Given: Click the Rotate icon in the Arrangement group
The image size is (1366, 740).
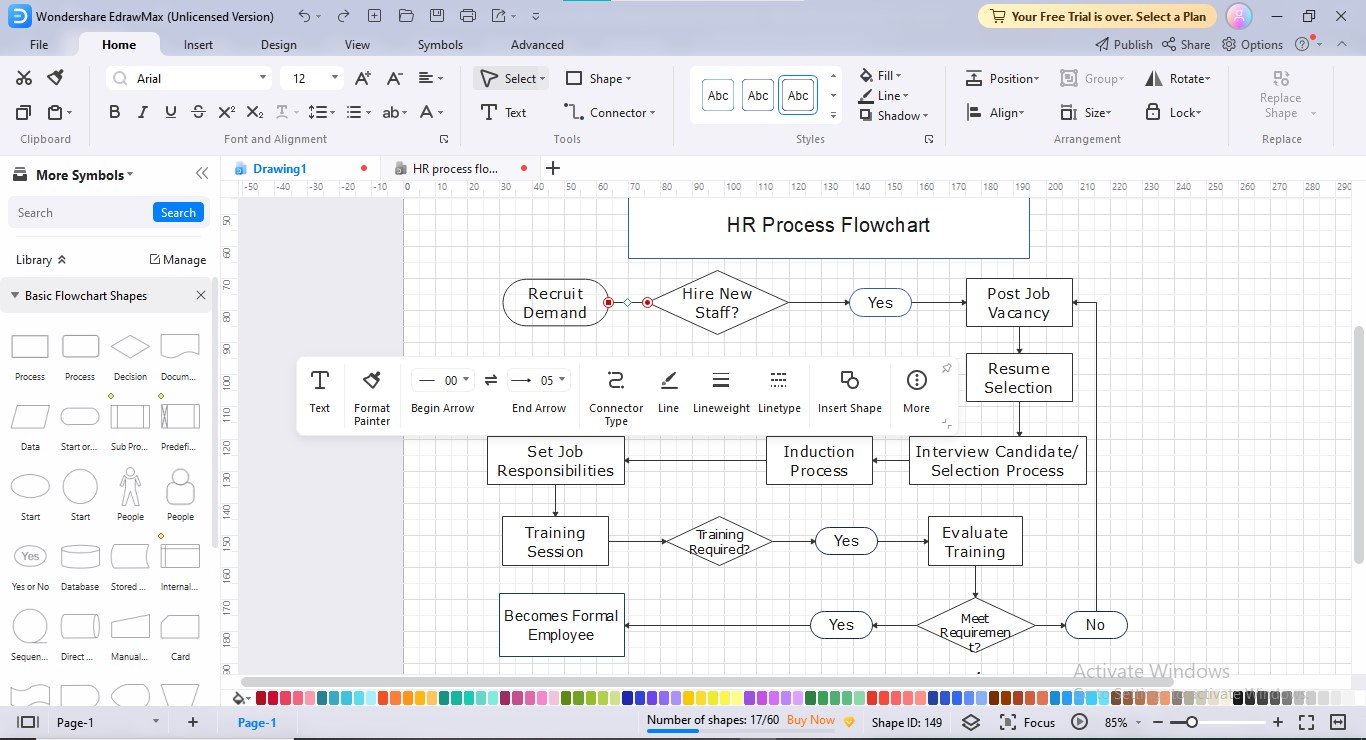Looking at the screenshot, I should pos(1176,78).
